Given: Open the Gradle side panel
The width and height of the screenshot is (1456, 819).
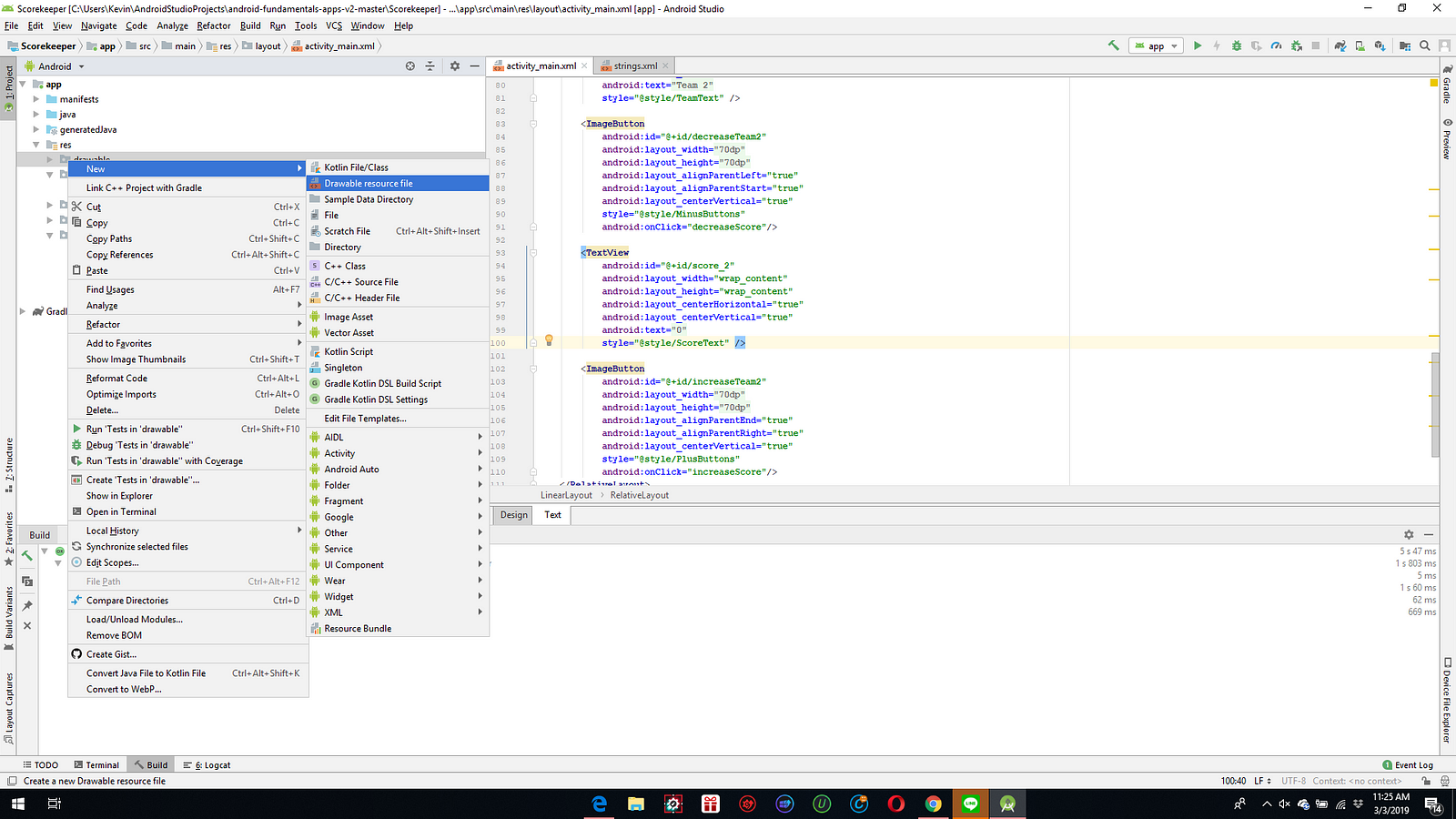Looking at the screenshot, I should 1447,85.
